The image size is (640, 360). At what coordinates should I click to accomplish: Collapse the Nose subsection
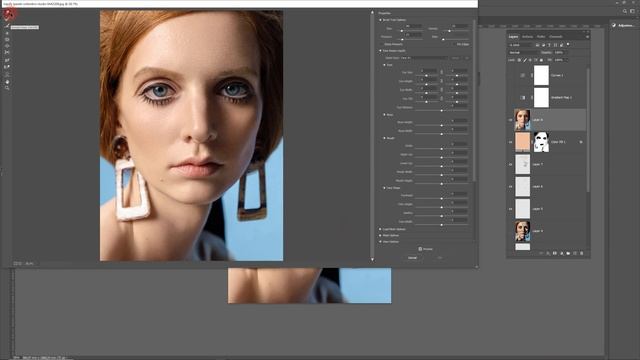[384, 115]
